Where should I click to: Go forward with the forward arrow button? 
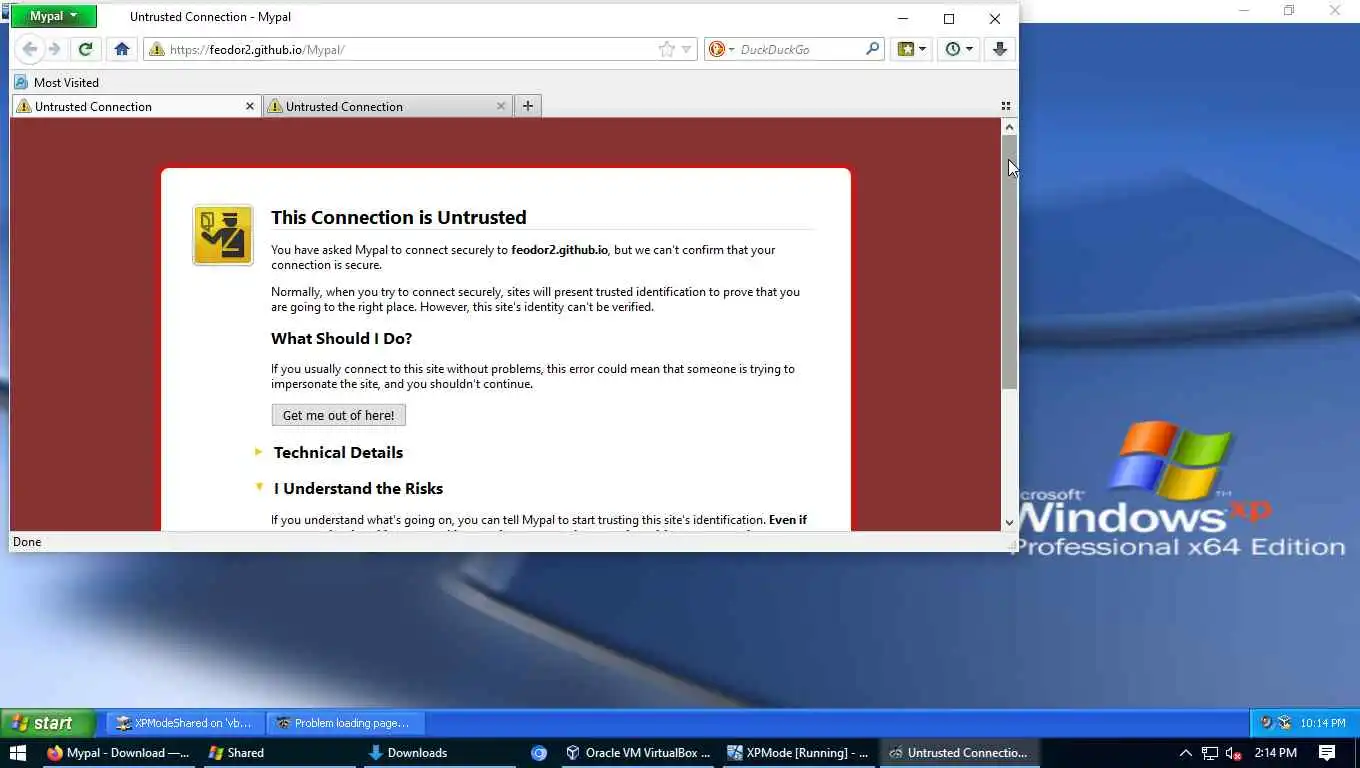54,49
